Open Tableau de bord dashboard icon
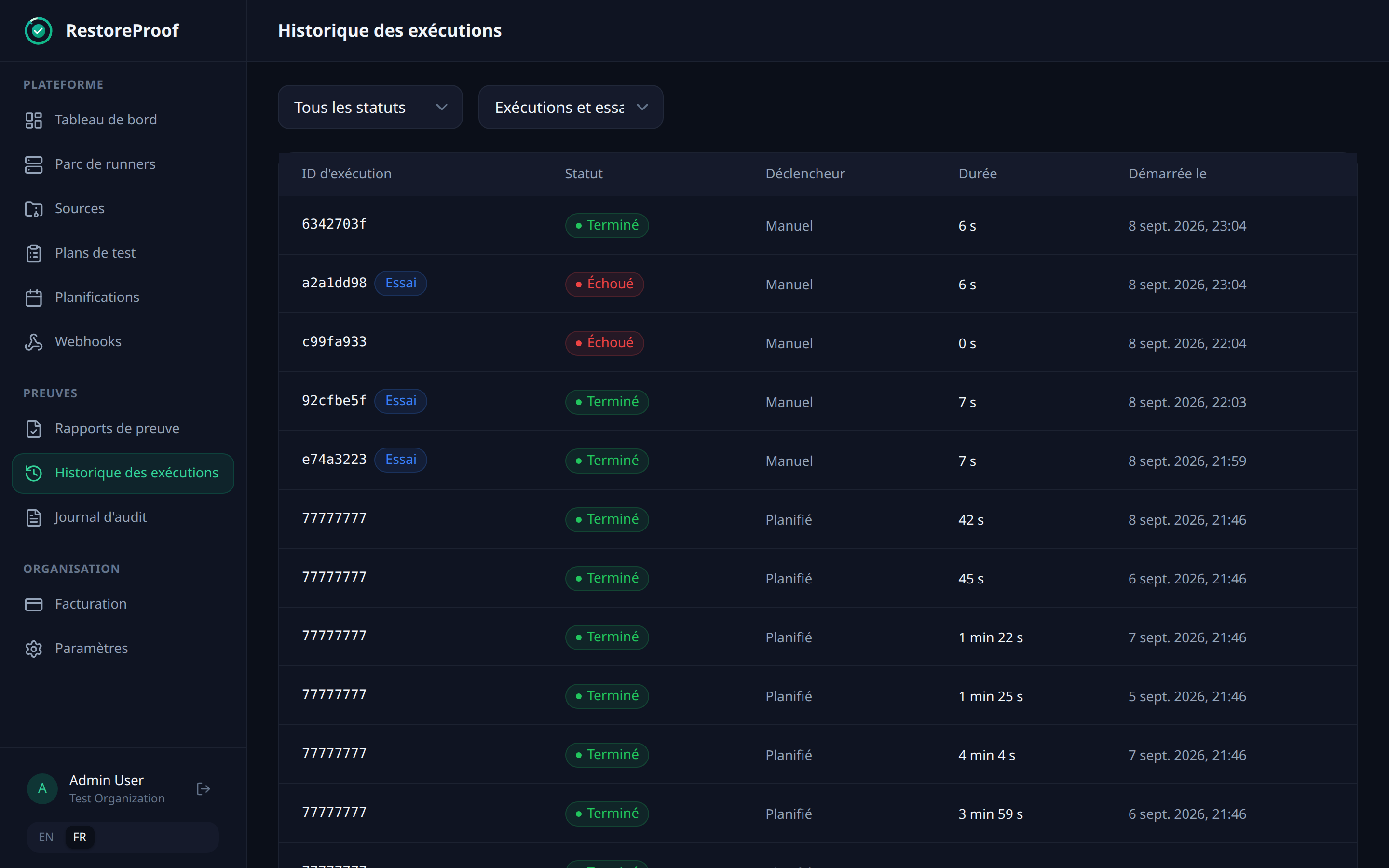The width and height of the screenshot is (1389, 868). [34, 120]
